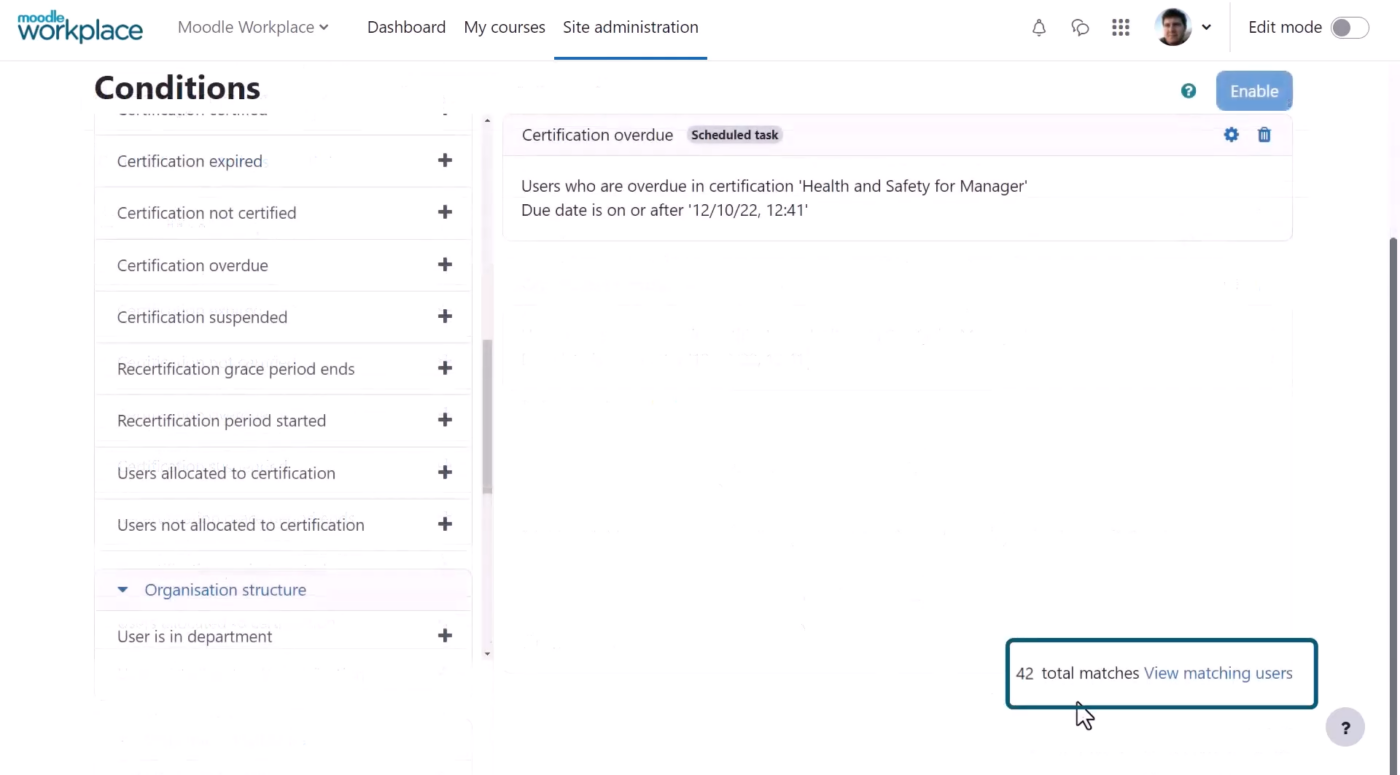Edit Certification overdue settings via gear icon

[1231, 134]
